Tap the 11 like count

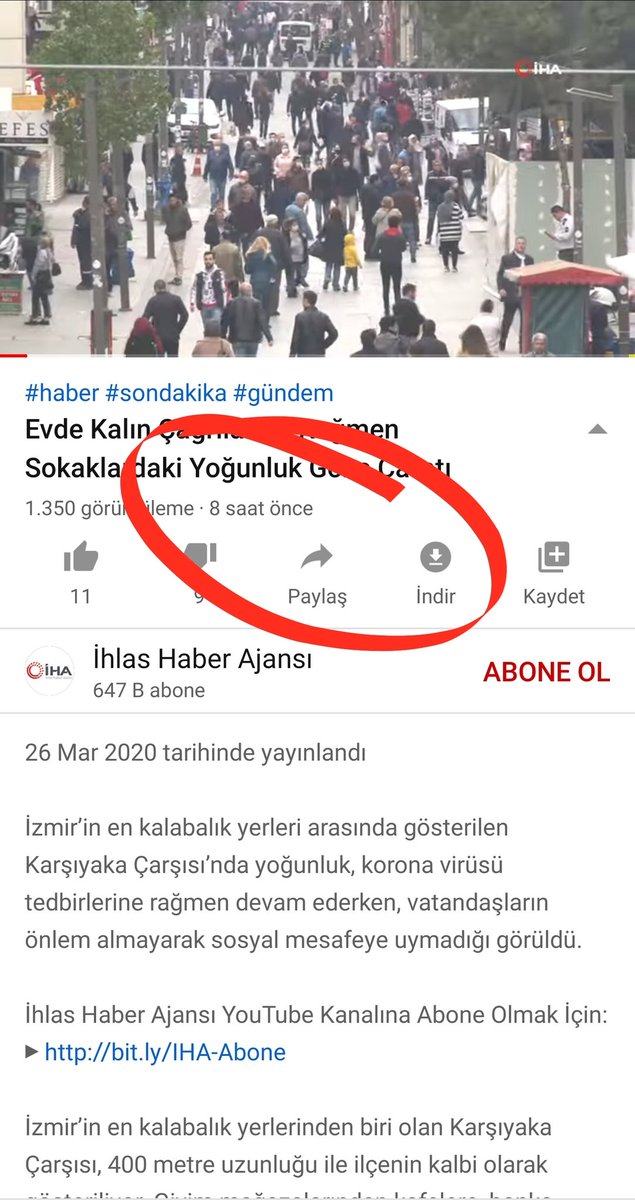[x=81, y=597]
